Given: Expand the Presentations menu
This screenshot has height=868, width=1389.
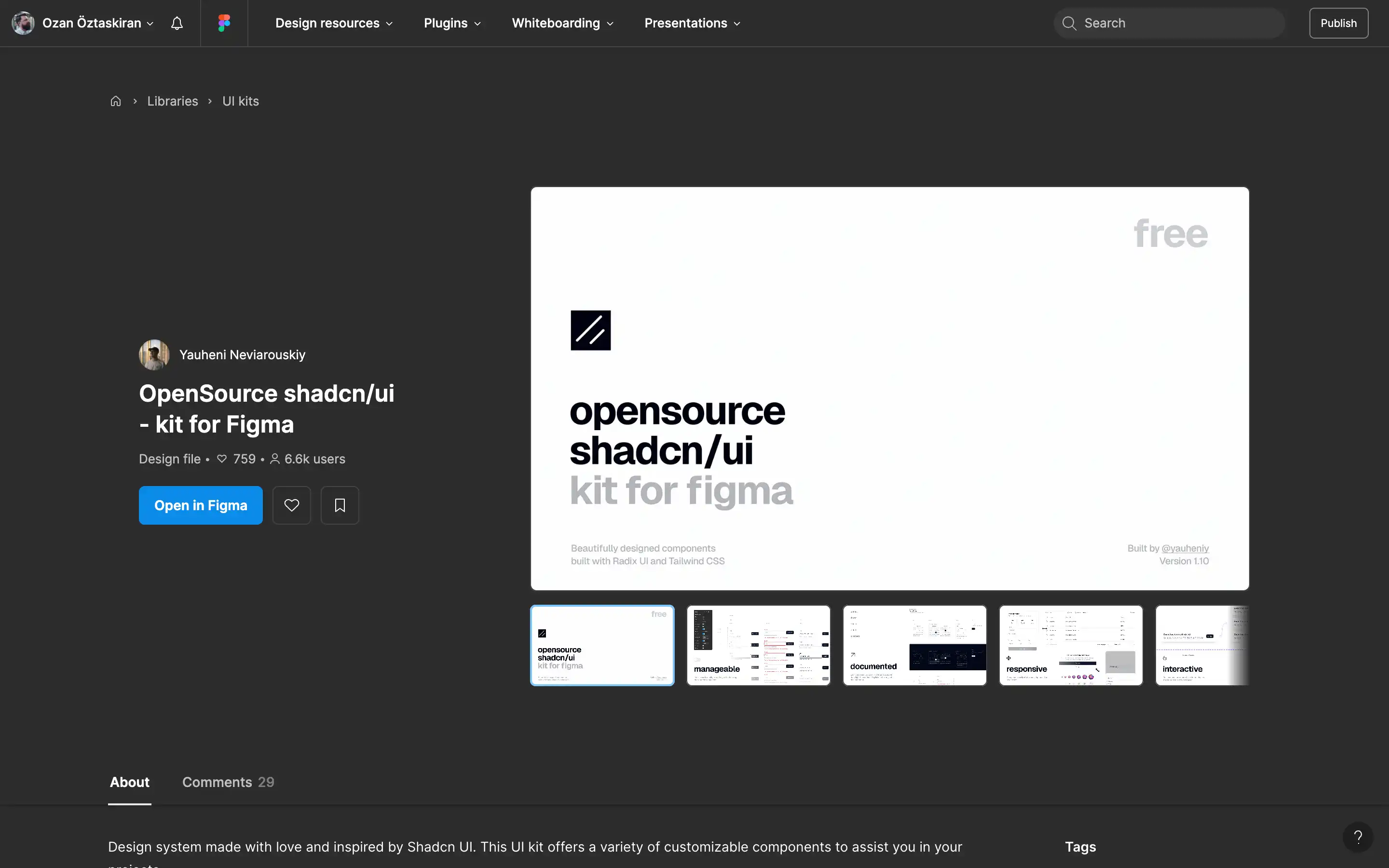Looking at the screenshot, I should click(692, 23).
